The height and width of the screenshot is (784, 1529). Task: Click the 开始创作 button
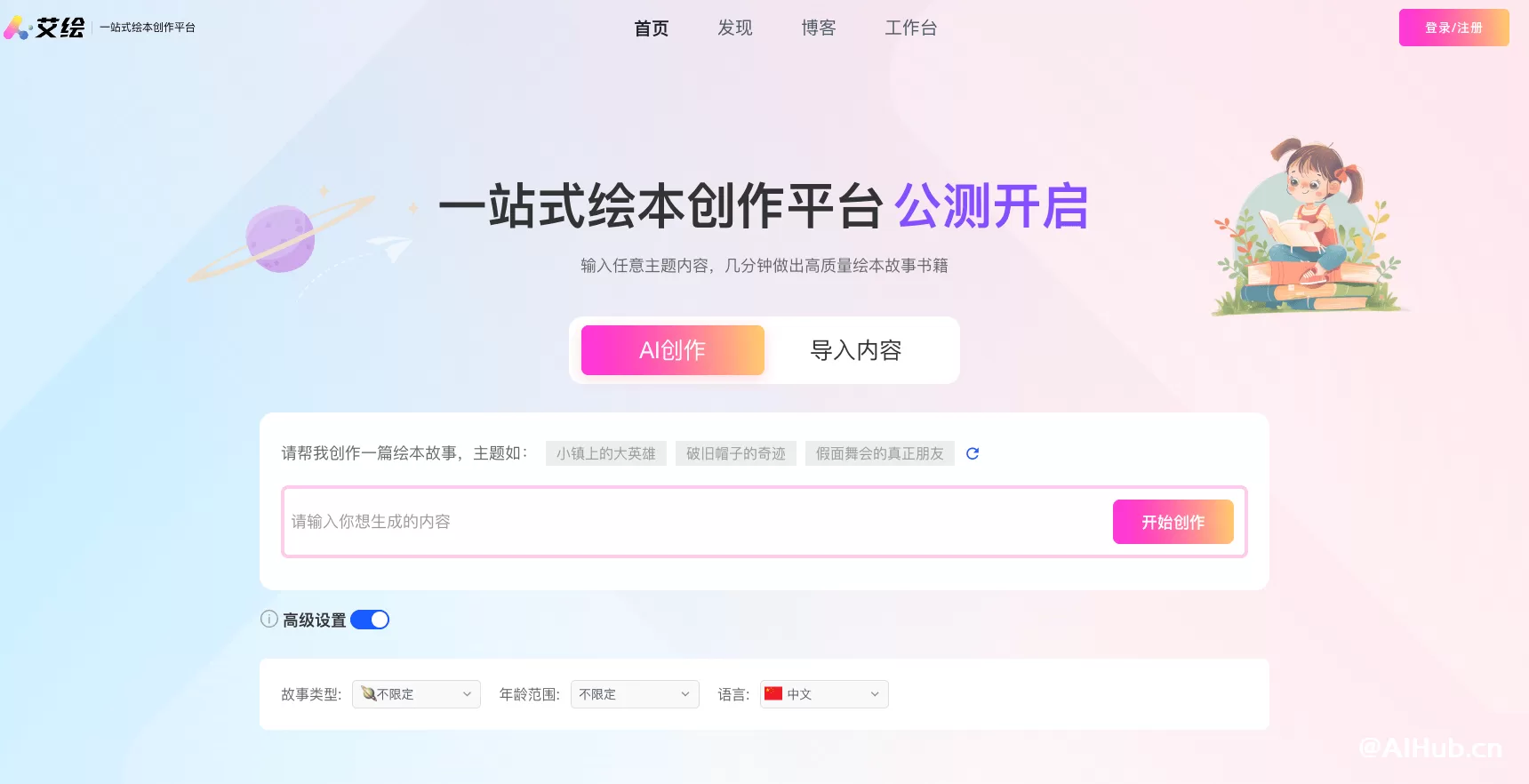pos(1173,522)
